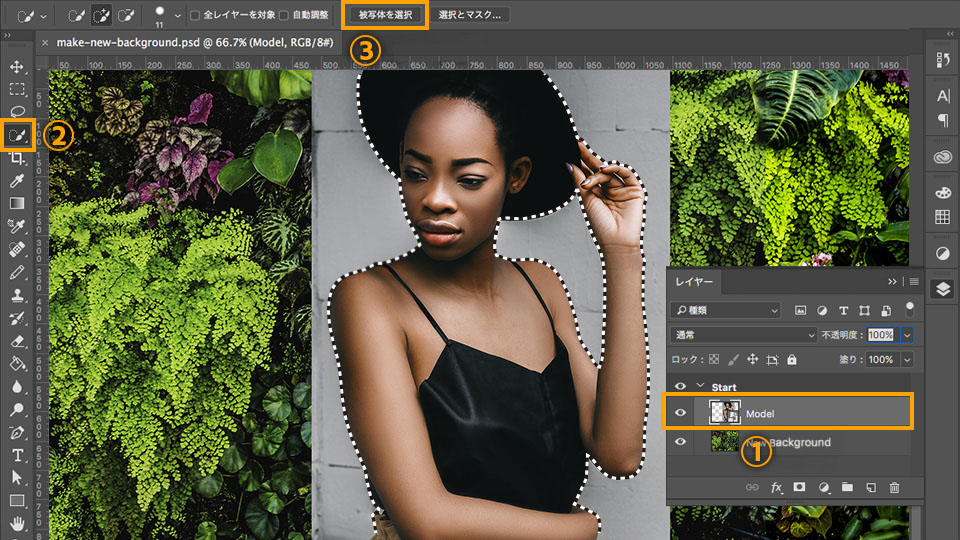Open the Character panel icon on right dock
960x540 pixels.
(x=943, y=96)
